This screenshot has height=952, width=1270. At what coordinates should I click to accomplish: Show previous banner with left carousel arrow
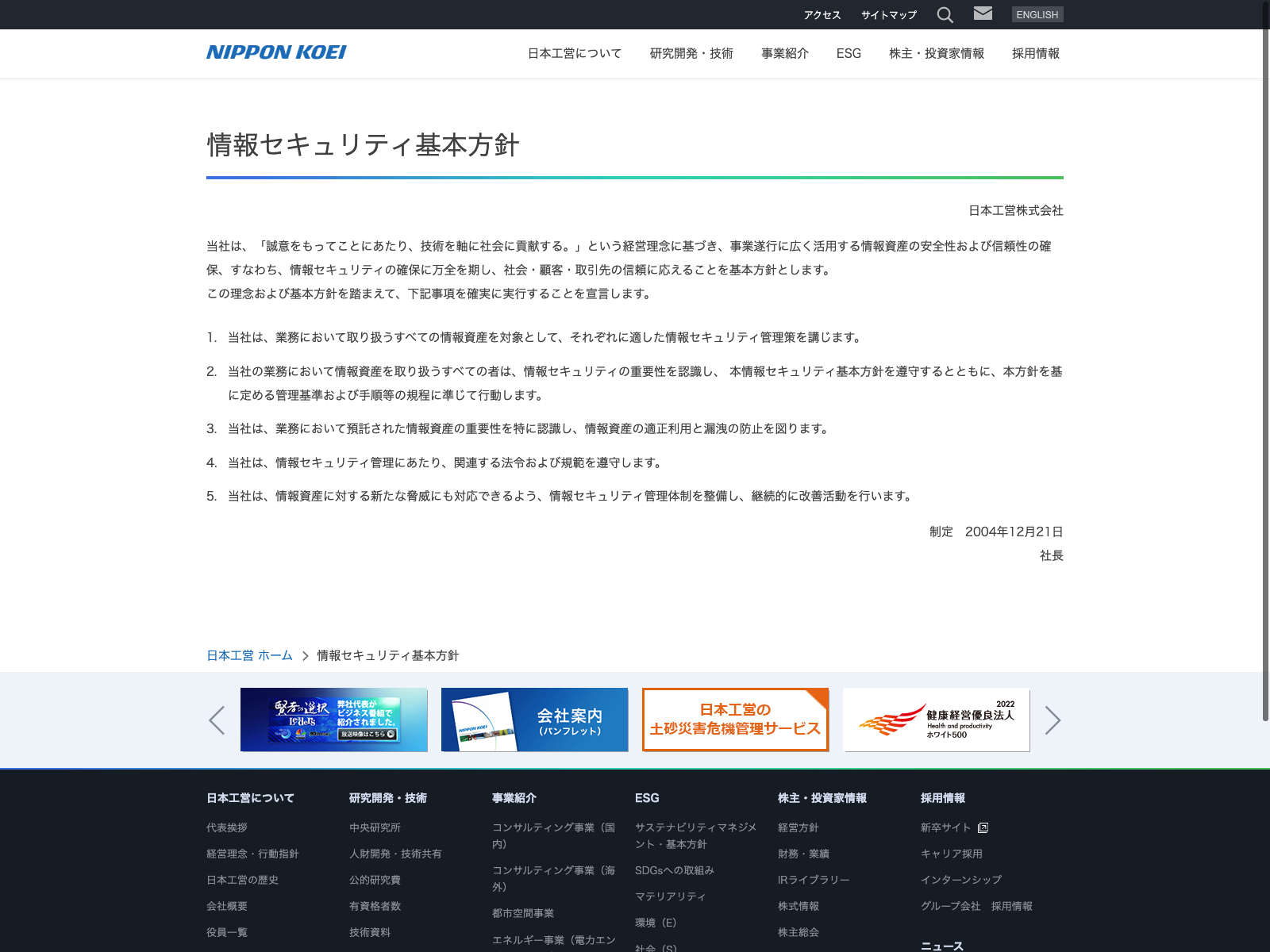pos(217,720)
